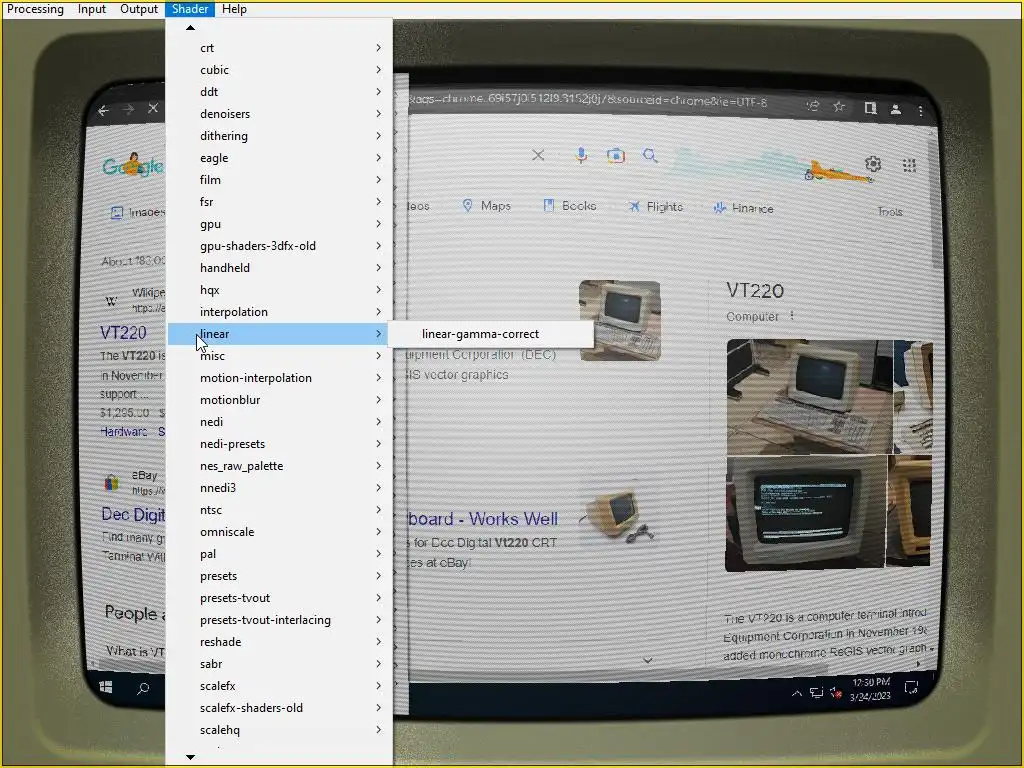
Task: Expand the gpu submenu
Action: point(280,224)
